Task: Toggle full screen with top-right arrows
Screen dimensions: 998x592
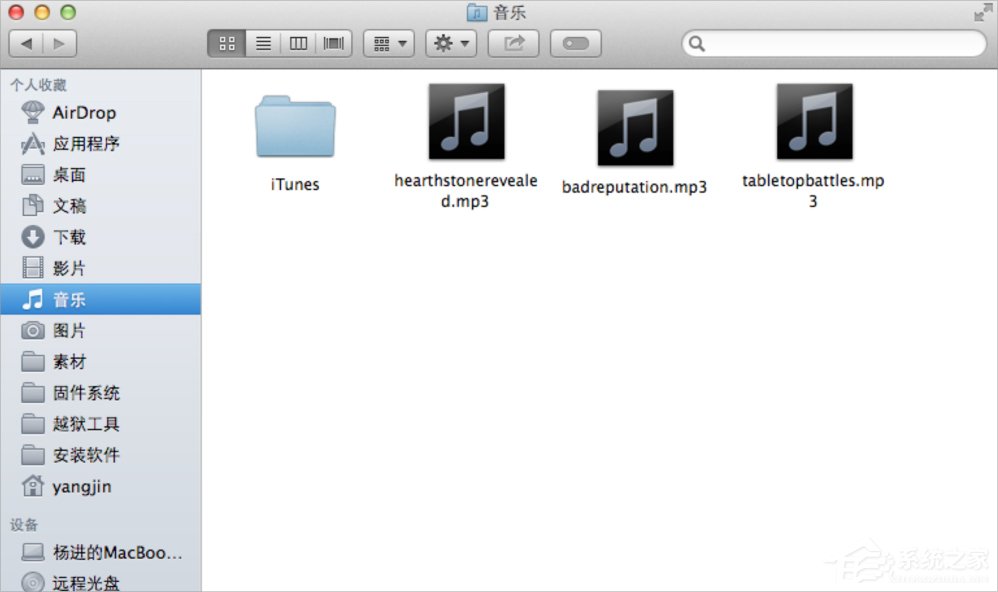Action: 982,12
